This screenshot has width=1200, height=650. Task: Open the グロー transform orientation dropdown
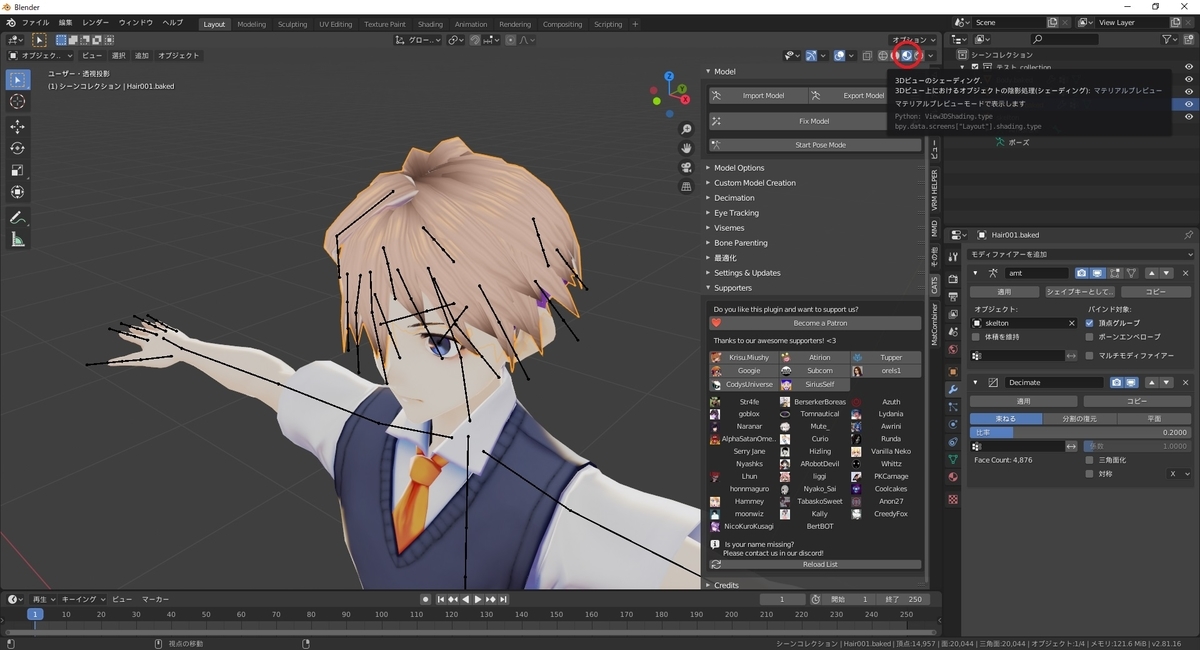tap(418, 40)
